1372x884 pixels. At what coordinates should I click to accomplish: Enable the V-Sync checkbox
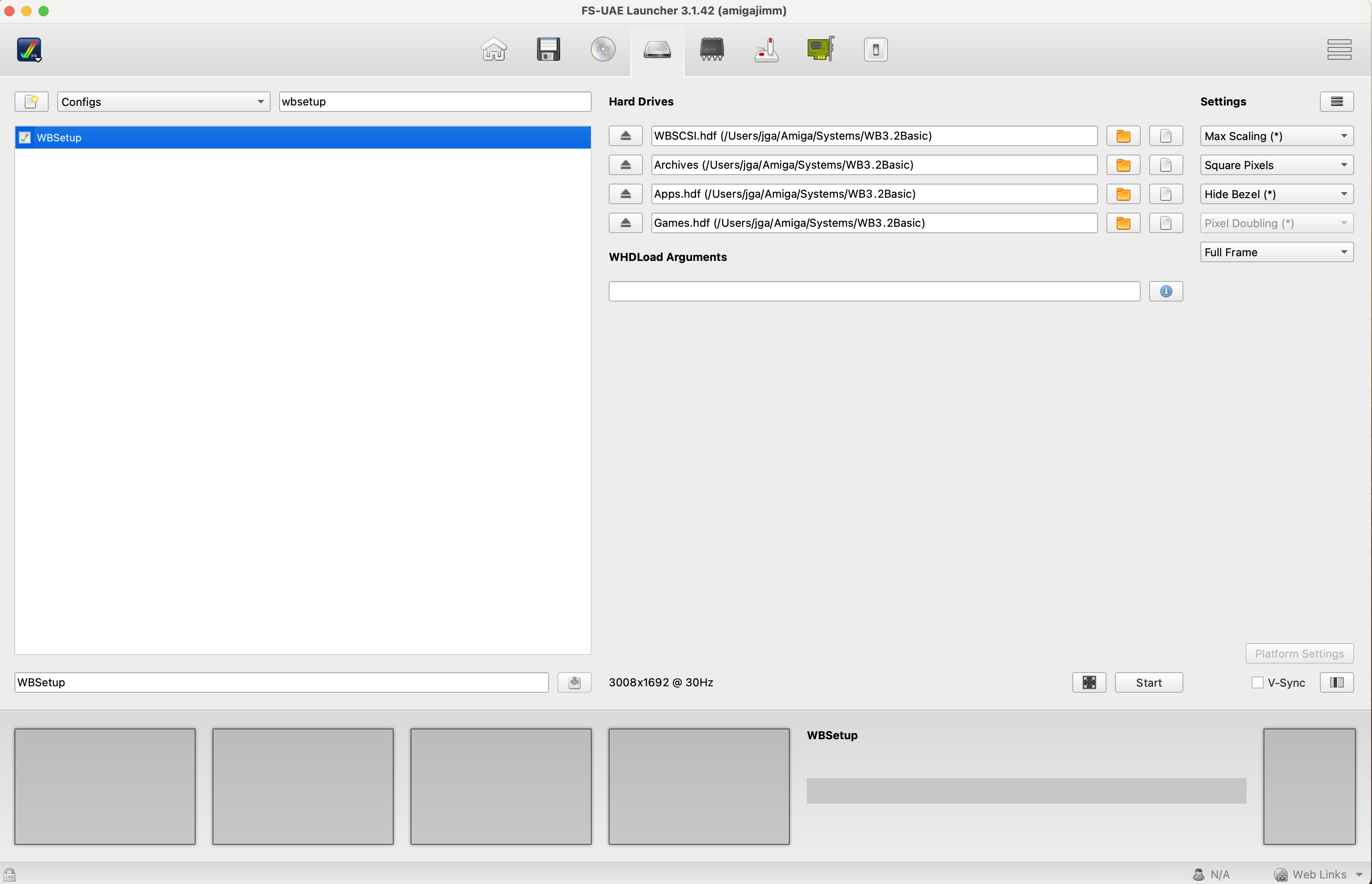pos(1257,682)
